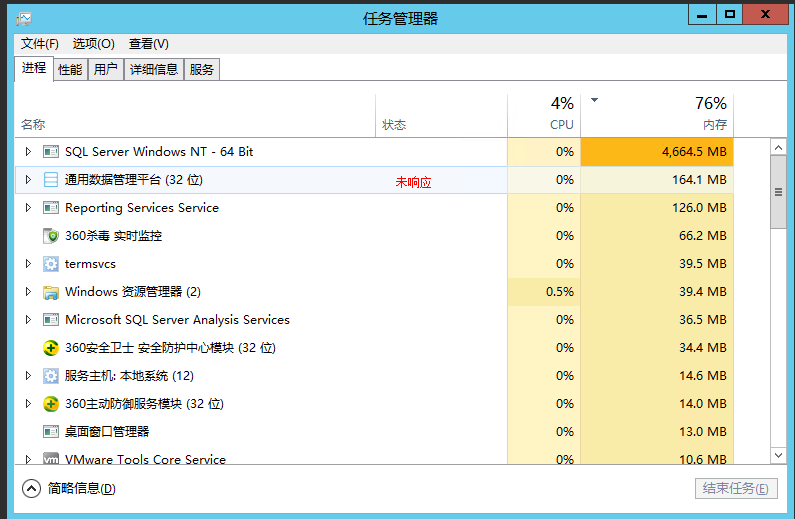Click the 通用数据管理平台 application icon
The width and height of the screenshot is (795, 519).
51,179
